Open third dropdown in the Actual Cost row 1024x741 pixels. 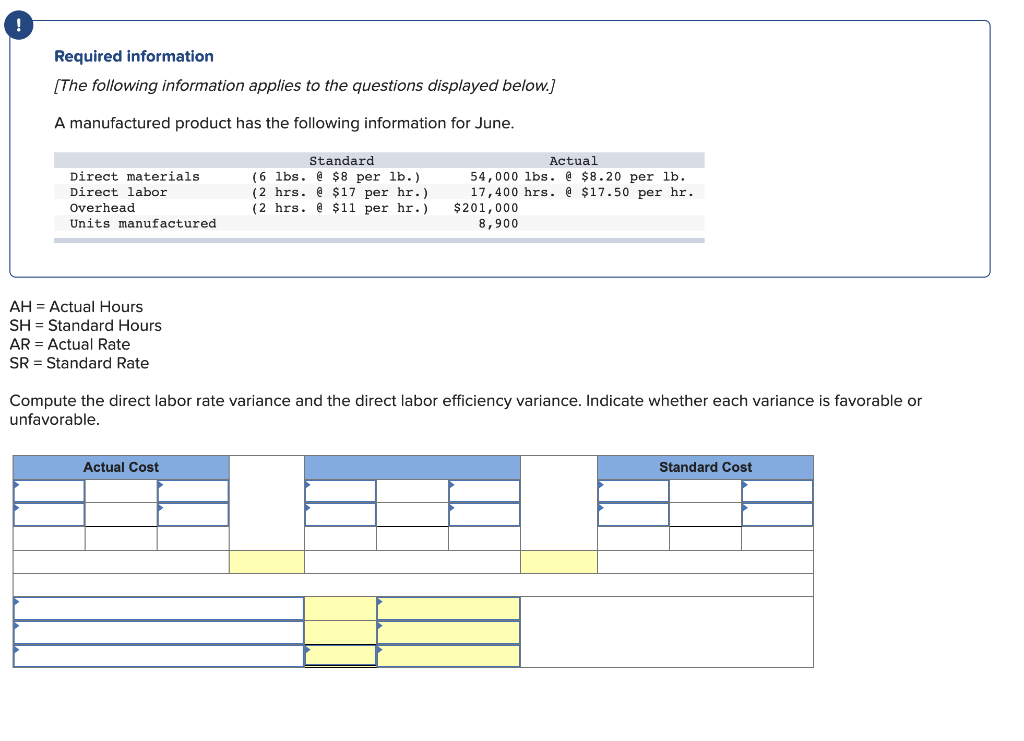[x=193, y=490]
